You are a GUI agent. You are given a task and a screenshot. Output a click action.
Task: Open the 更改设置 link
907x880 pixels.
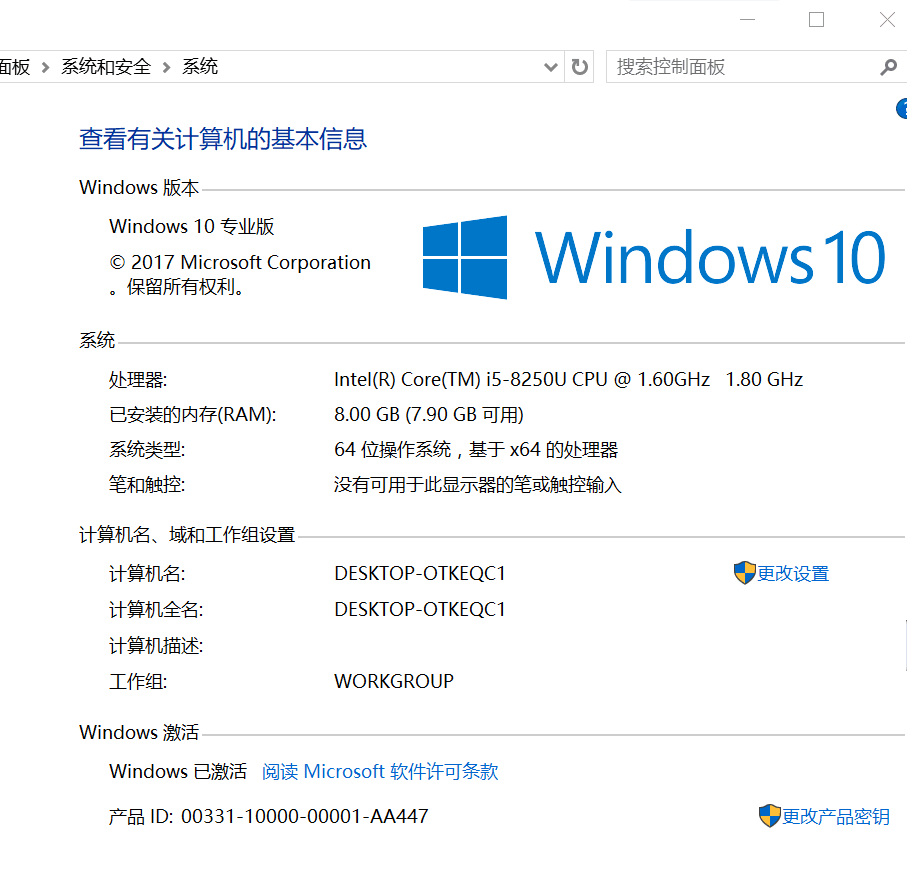coord(793,574)
